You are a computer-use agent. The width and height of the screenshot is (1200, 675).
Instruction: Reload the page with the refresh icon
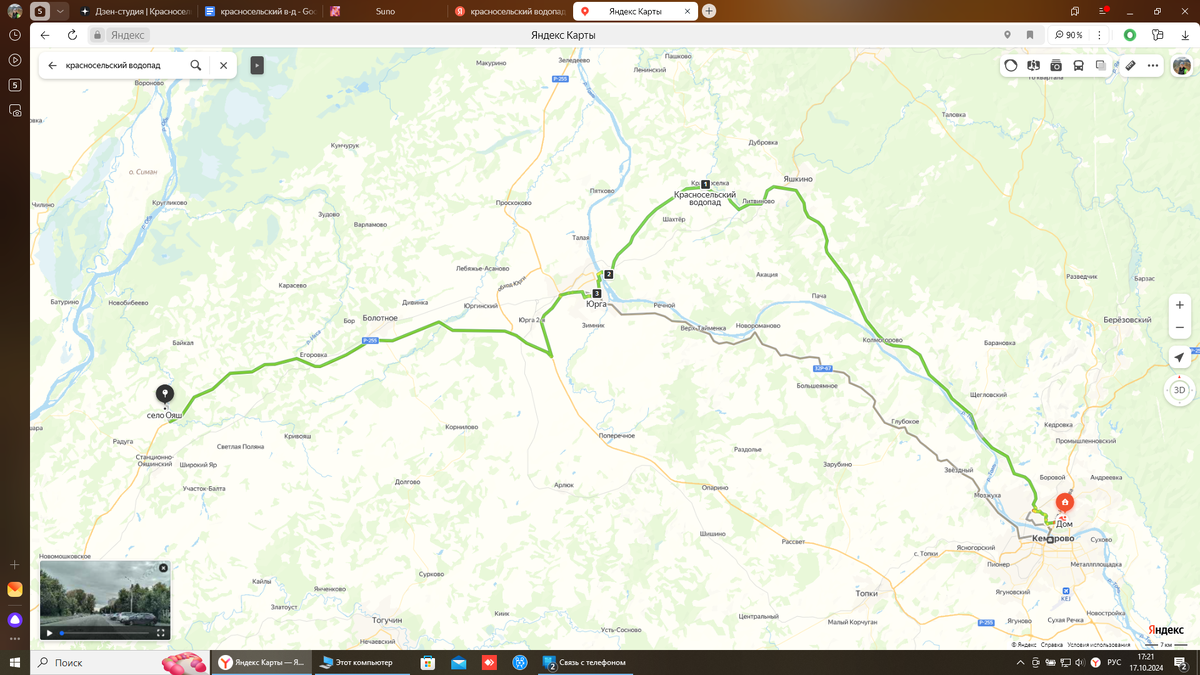(73, 35)
